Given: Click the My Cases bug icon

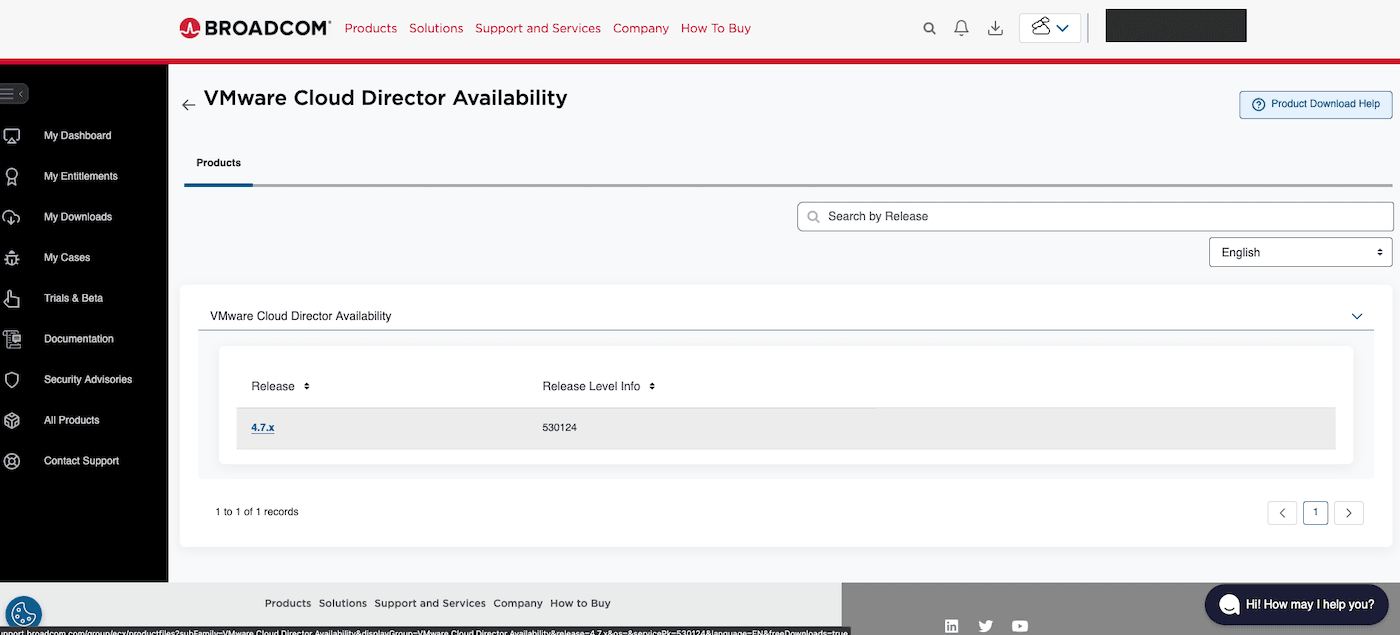Looking at the screenshot, I should coord(12,258).
